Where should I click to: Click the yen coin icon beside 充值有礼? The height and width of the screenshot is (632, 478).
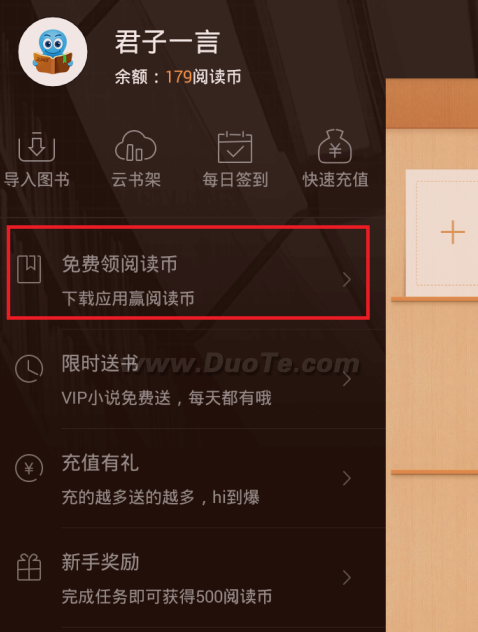click(29, 468)
